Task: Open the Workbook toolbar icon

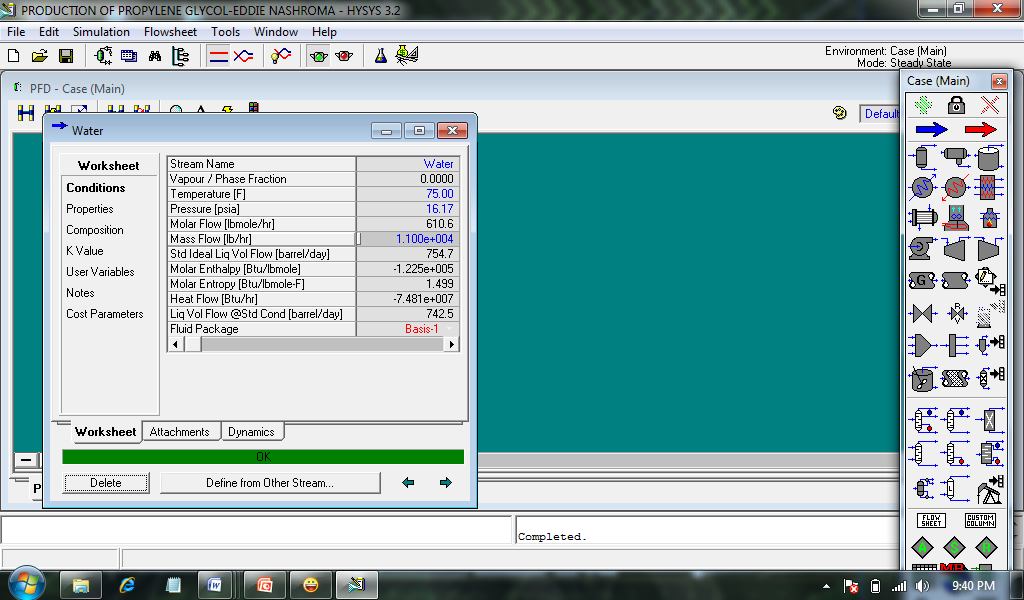Action: pos(129,56)
